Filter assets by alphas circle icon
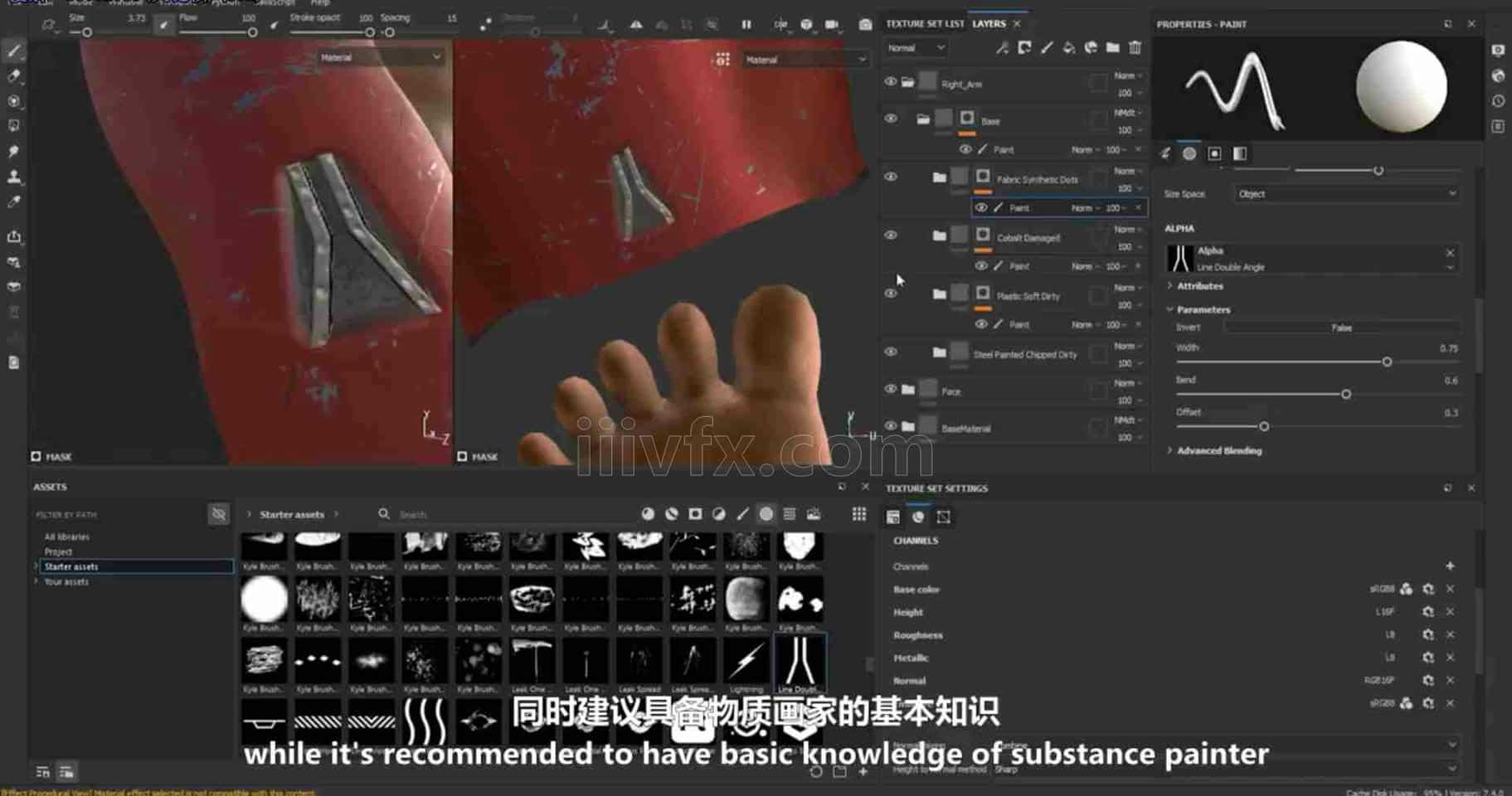Image resolution: width=1512 pixels, height=796 pixels. pyautogui.click(x=766, y=514)
